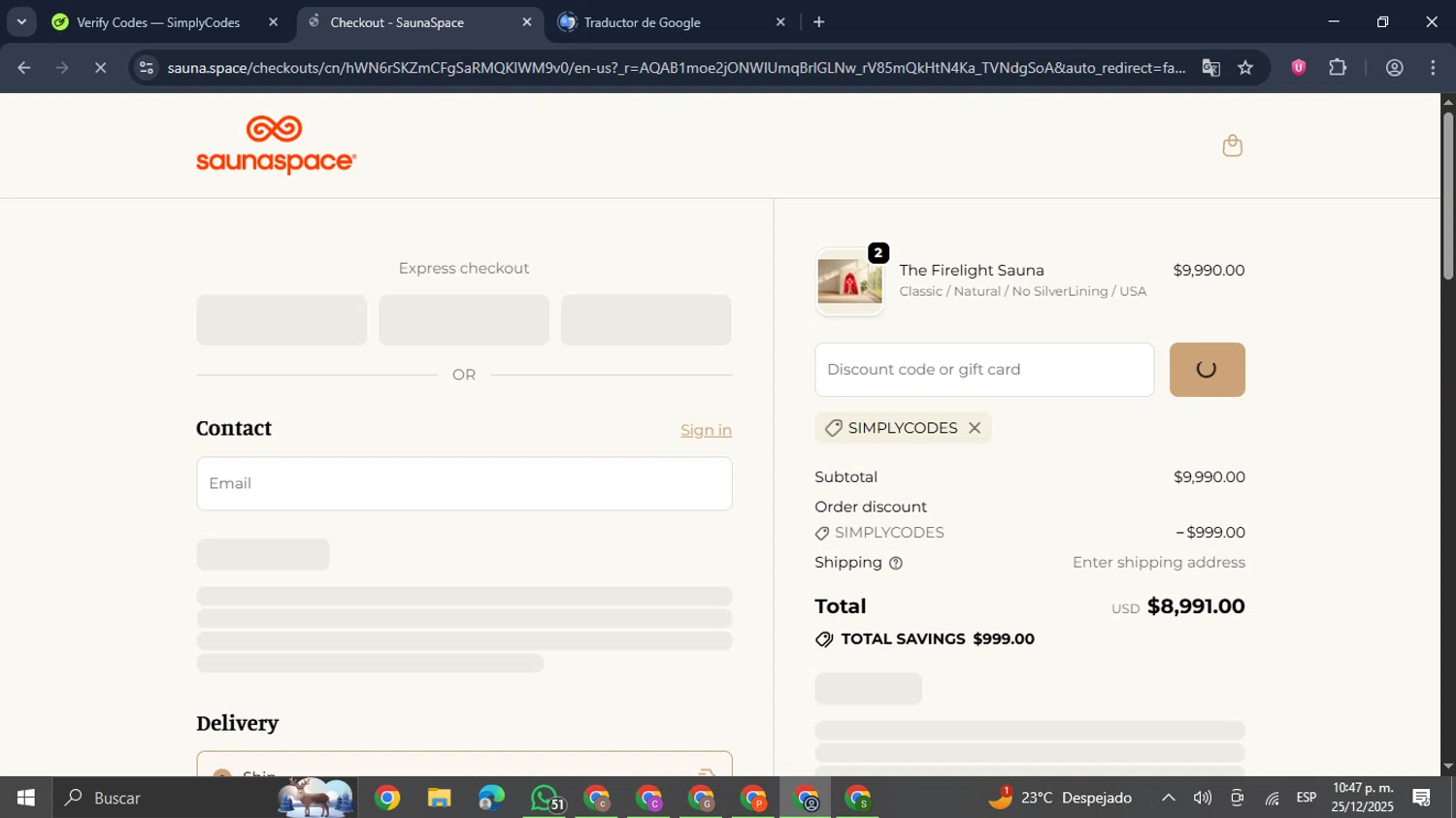Image resolution: width=1456 pixels, height=818 pixels.
Task: Click Enter shipping address text
Action: [x=1159, y=563]
